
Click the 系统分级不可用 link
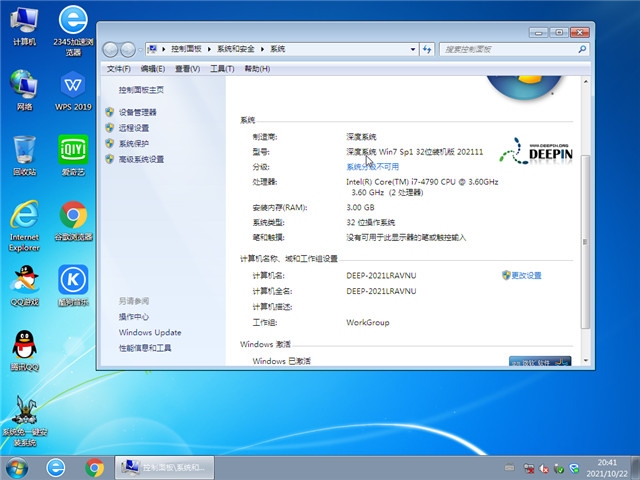click(x=373, y=167)
